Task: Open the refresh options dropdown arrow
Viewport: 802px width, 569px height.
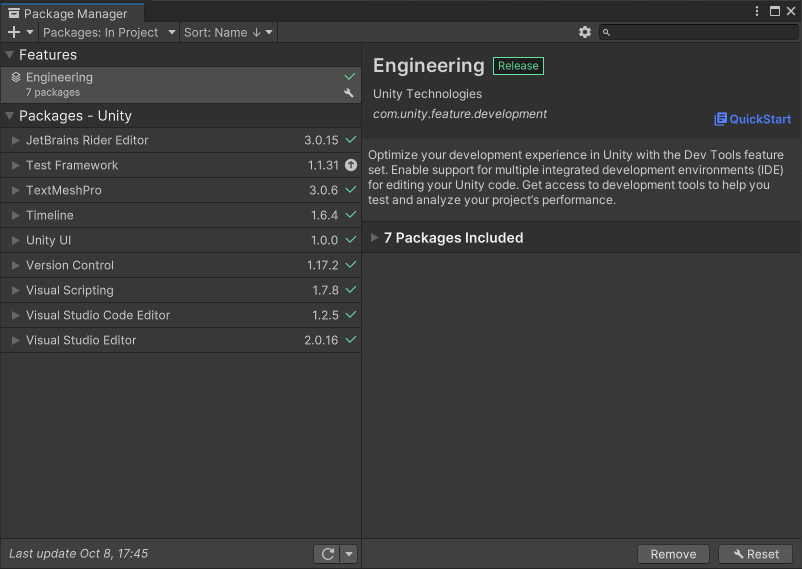Action: click(349, 554)
